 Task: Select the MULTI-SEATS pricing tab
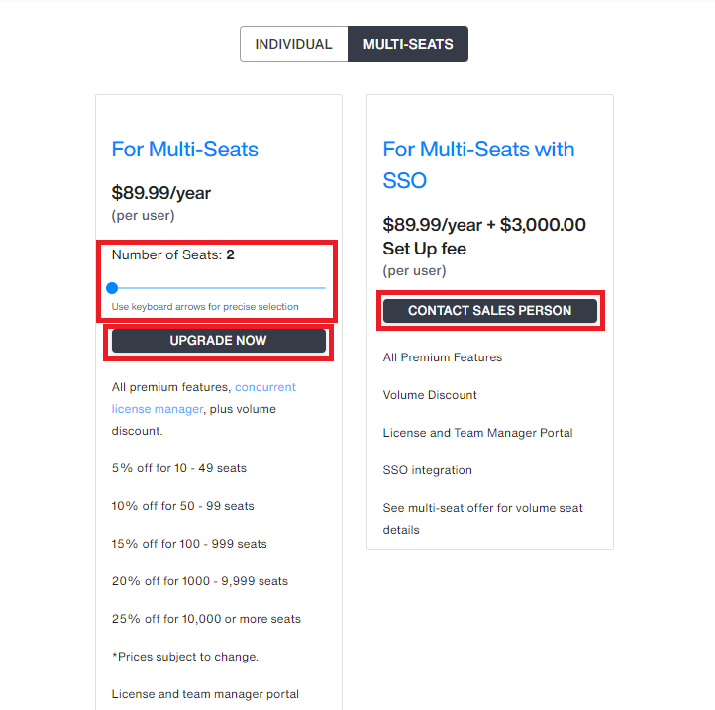click(408, 44)
